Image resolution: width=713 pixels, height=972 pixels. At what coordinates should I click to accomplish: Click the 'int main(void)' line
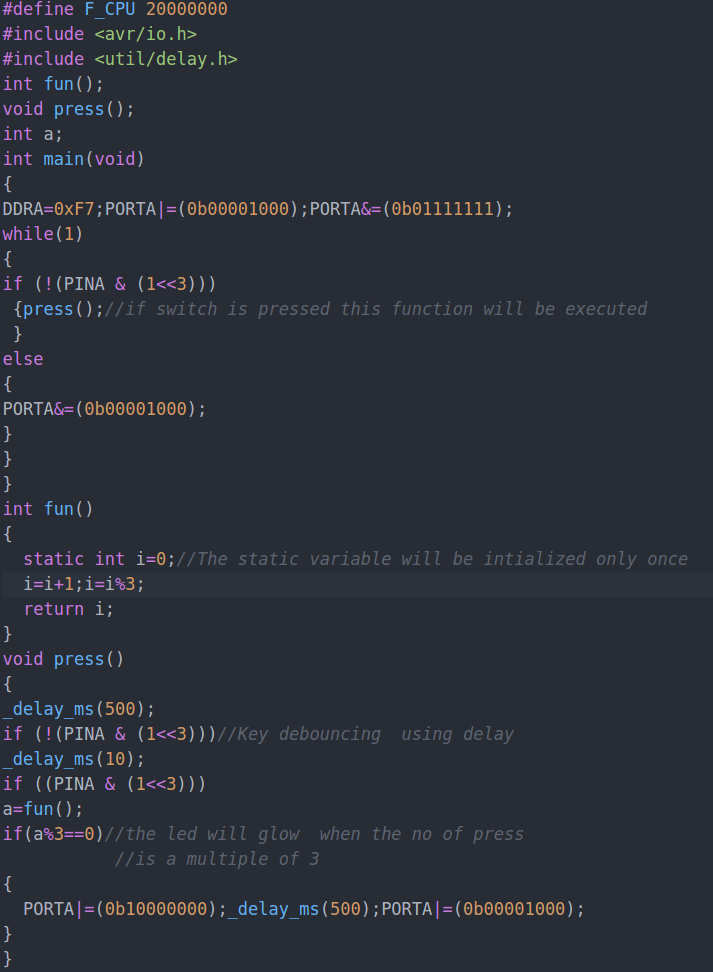(x=74, y=159)
